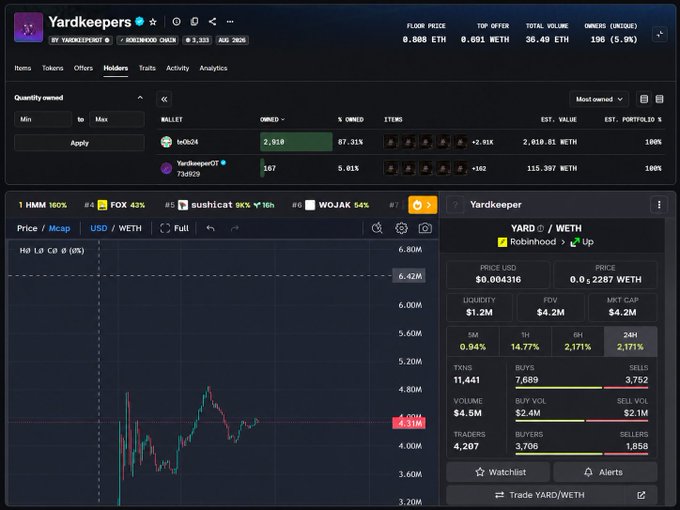The width and height of the screenshot is (680, 510).
Task: Star the Yardkeepers collection as favorite
Action: click(153, 22)
